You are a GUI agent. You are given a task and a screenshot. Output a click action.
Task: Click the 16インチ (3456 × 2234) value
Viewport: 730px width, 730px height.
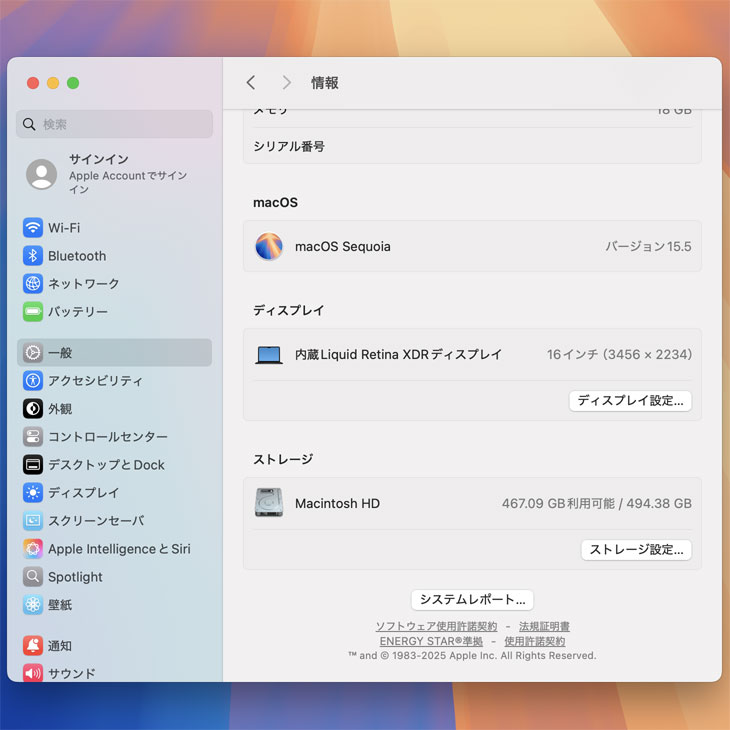click(619, 355)
